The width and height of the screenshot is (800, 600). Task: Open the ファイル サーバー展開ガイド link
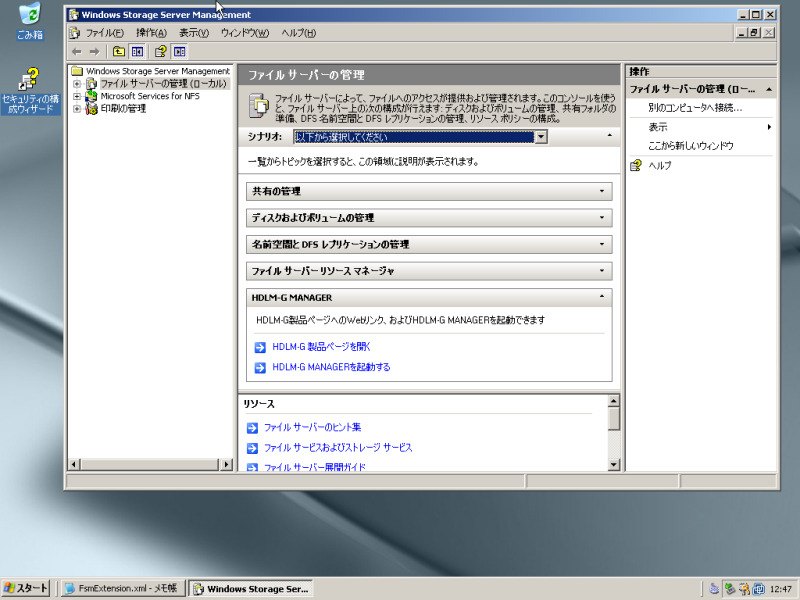(x=314, y=466)
